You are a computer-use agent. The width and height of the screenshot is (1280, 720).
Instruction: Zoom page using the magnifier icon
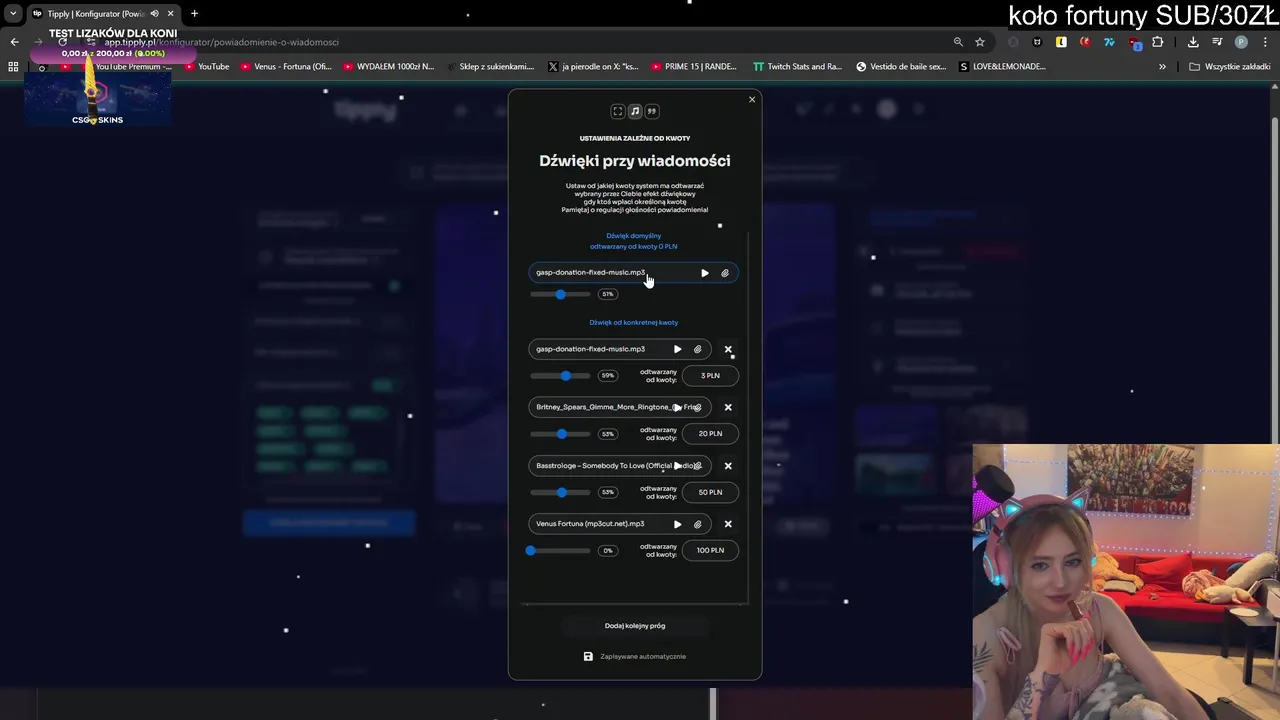958,42
